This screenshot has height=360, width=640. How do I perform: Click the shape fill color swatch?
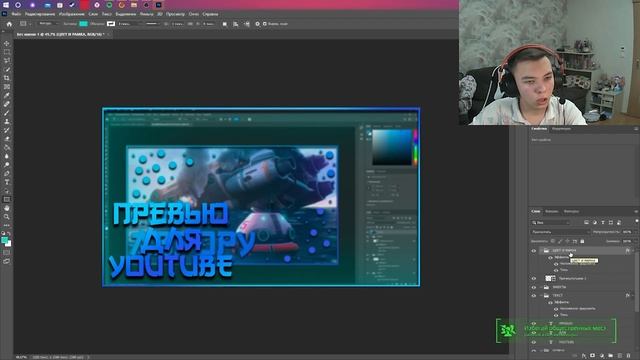[x=83, y=24]
